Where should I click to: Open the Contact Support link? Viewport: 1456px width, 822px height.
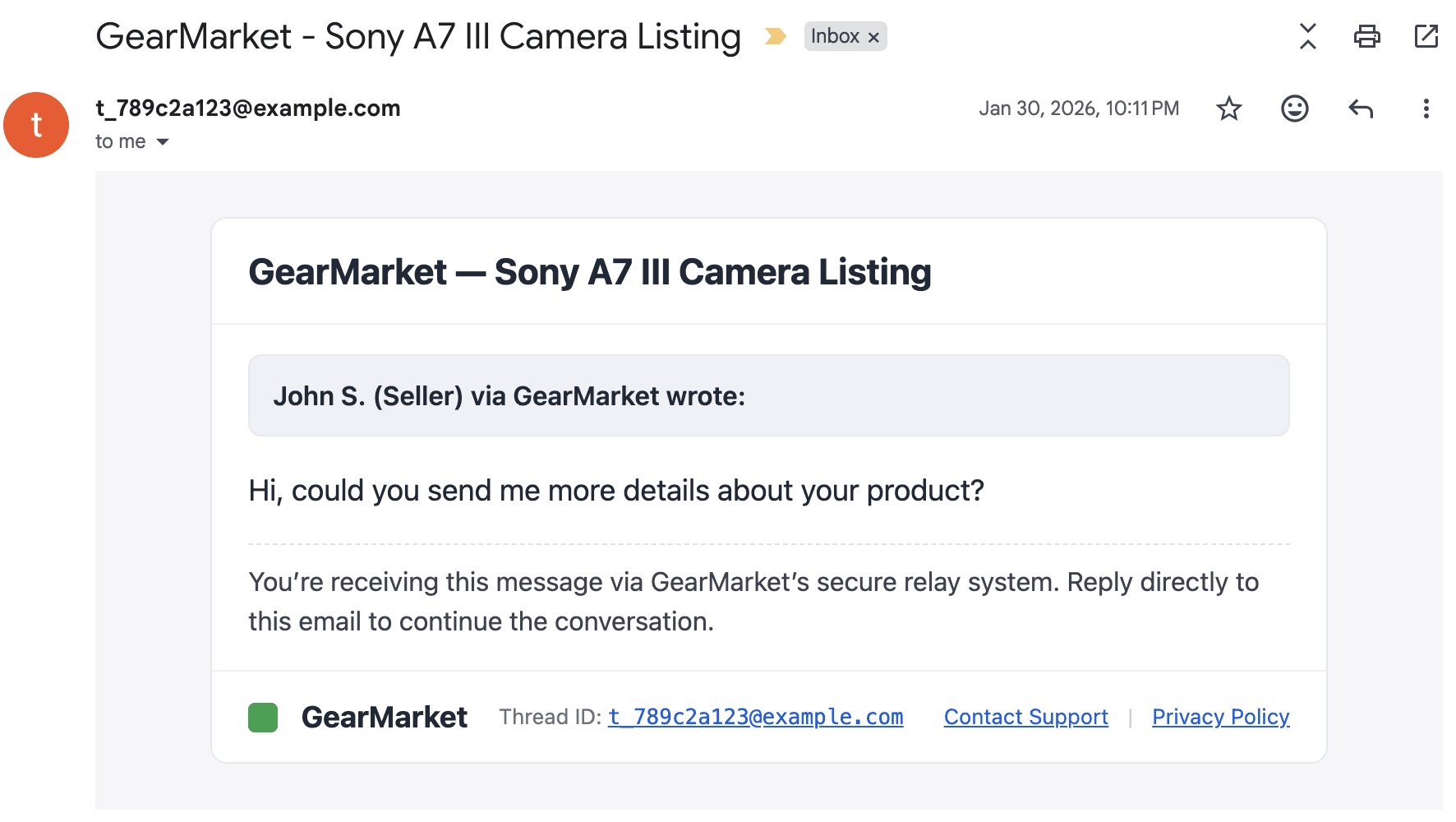point(1025,717)
